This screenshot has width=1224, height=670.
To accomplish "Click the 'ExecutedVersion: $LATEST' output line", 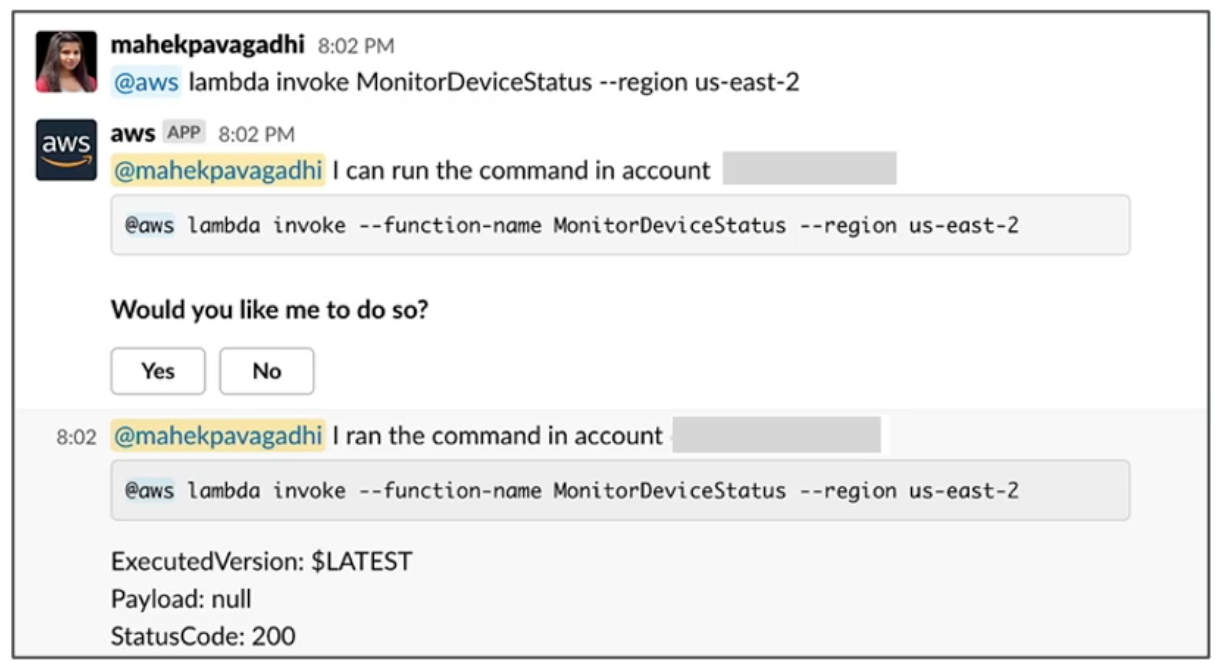I will point(261,562).
